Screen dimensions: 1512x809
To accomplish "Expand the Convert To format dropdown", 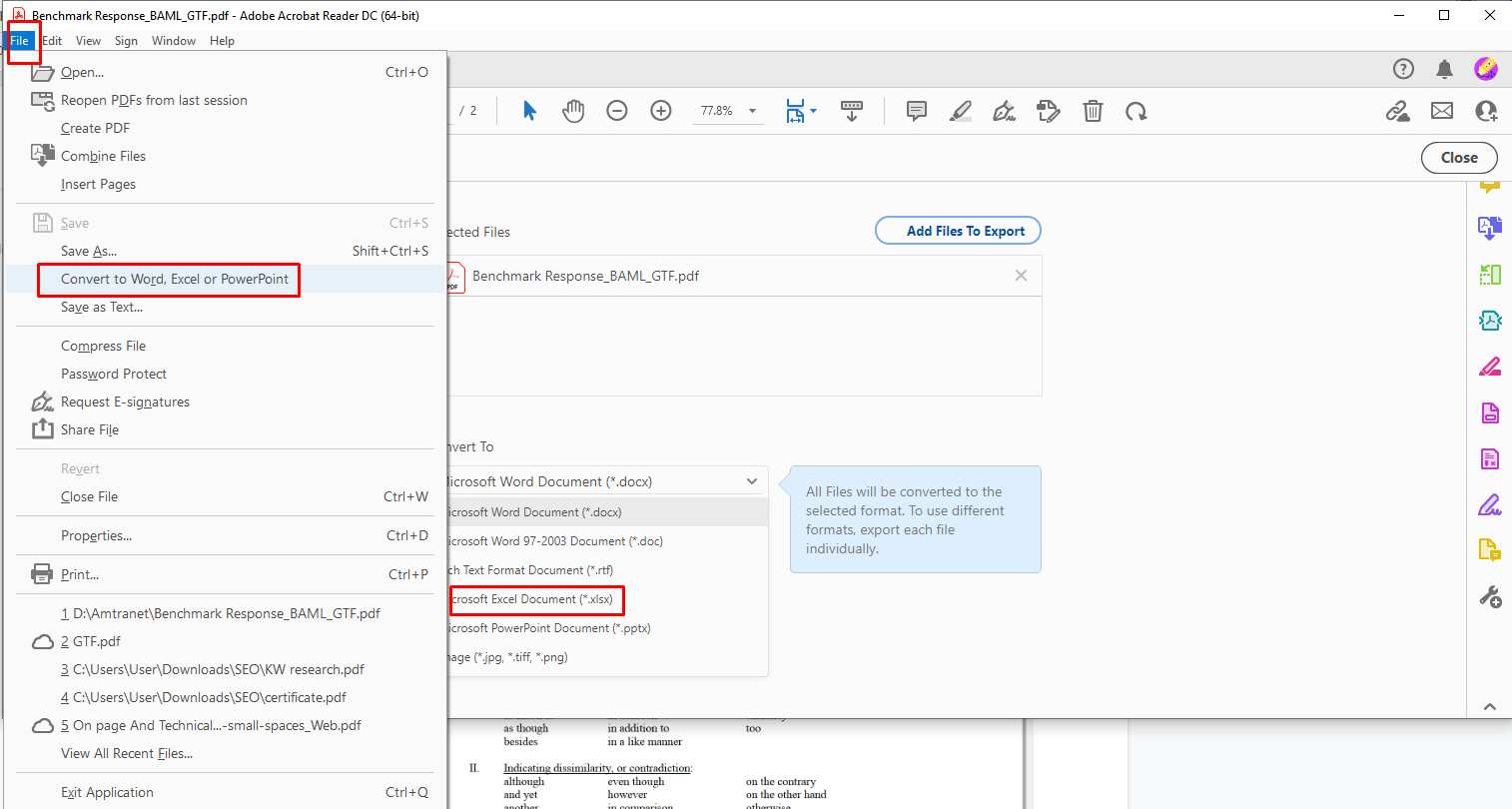I will (752, 480).
